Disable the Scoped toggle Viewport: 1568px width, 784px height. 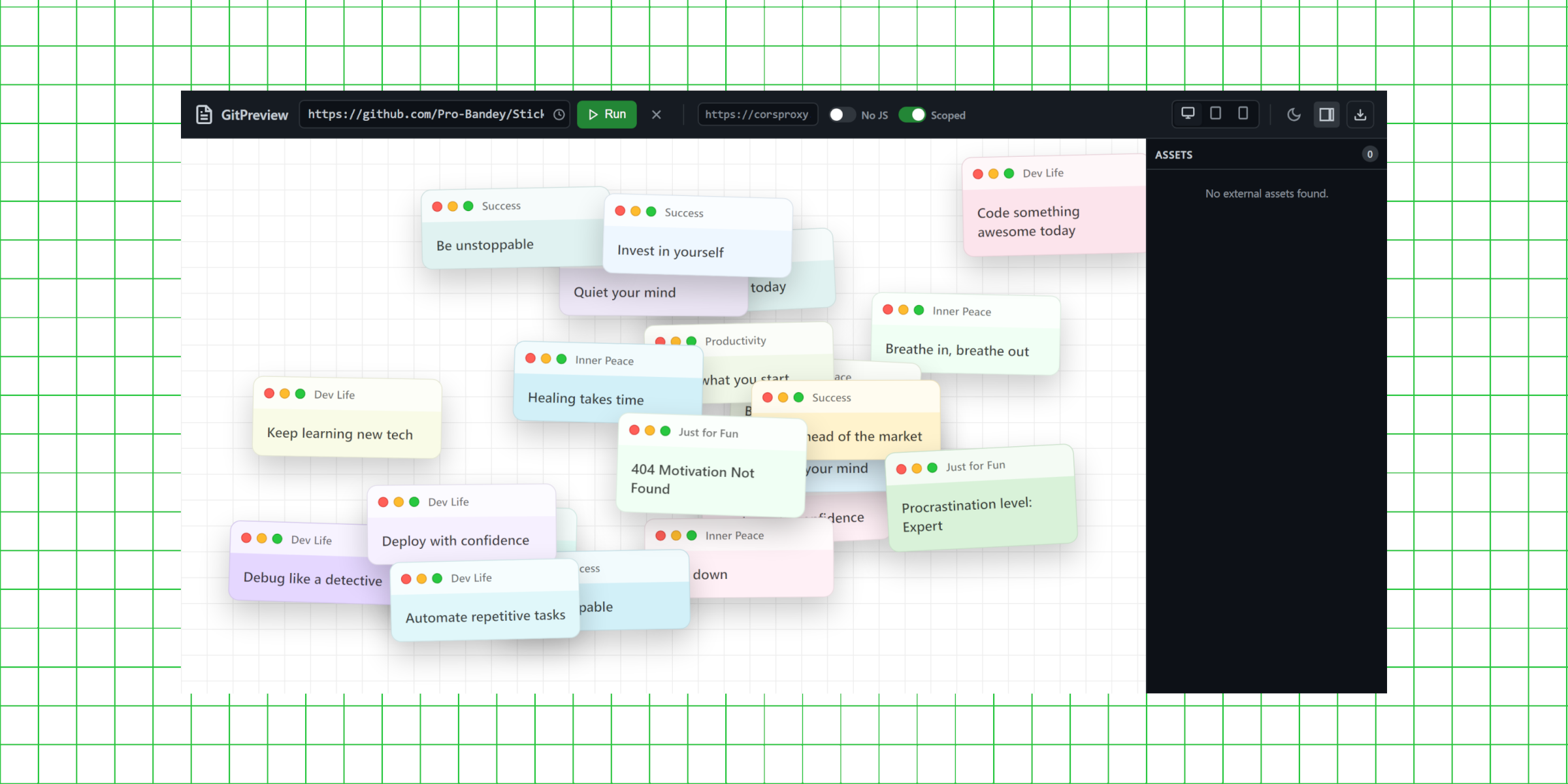click(912, 115)
